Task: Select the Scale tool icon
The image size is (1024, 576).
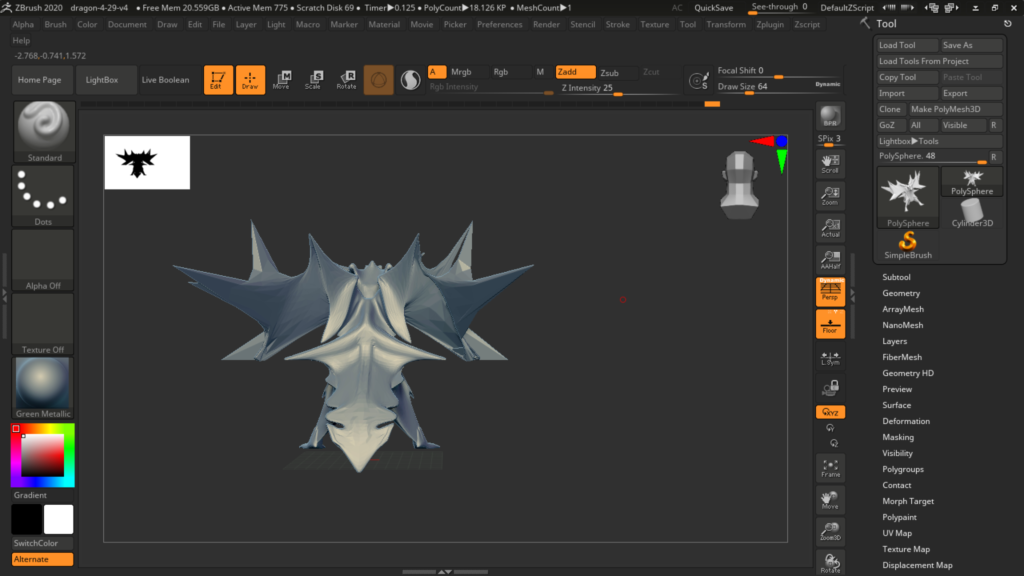Action: pos(313,80)
